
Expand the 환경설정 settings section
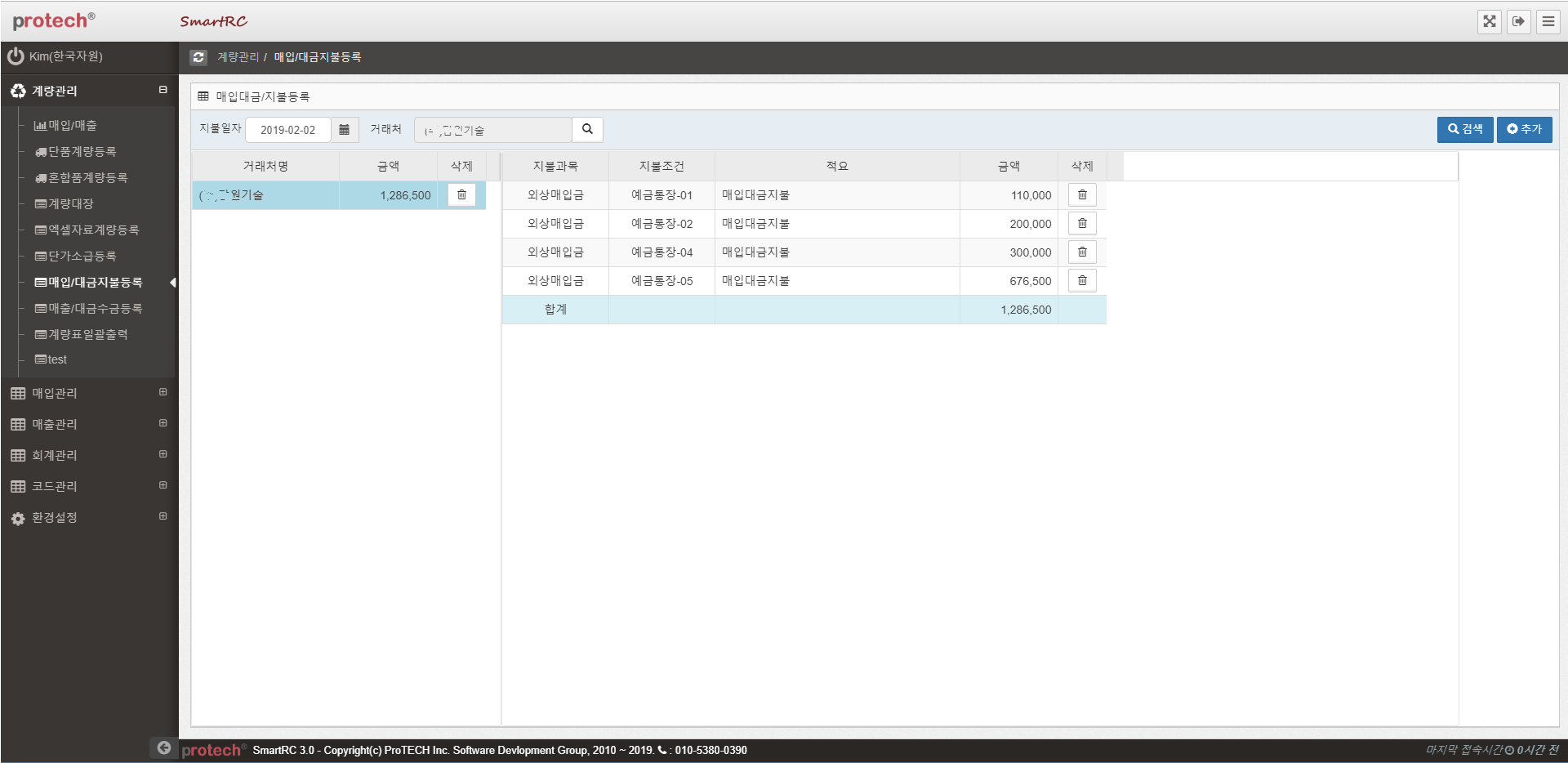tap(163, 517)
